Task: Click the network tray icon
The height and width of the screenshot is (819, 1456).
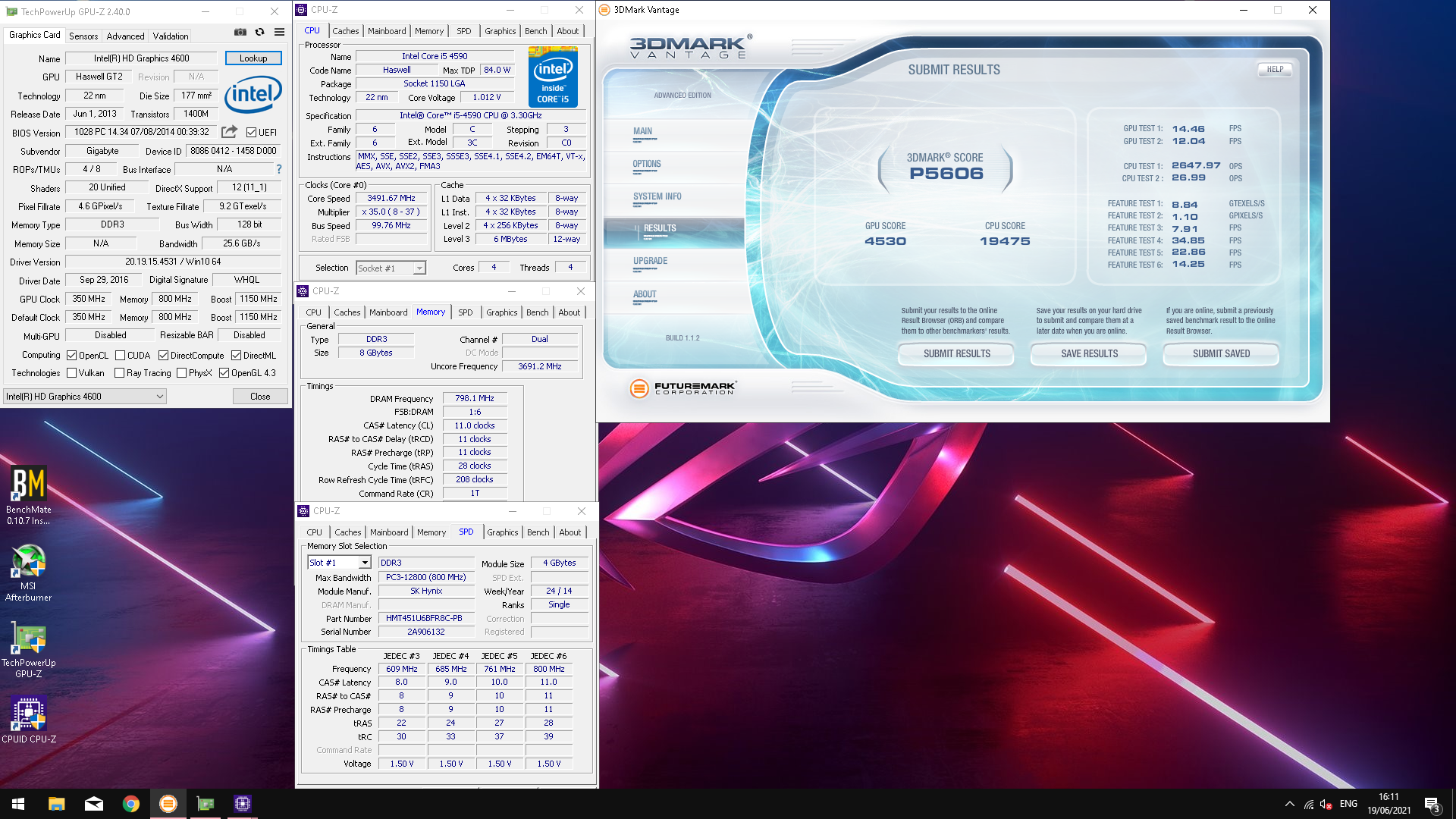Action: tap(1309, 804)
